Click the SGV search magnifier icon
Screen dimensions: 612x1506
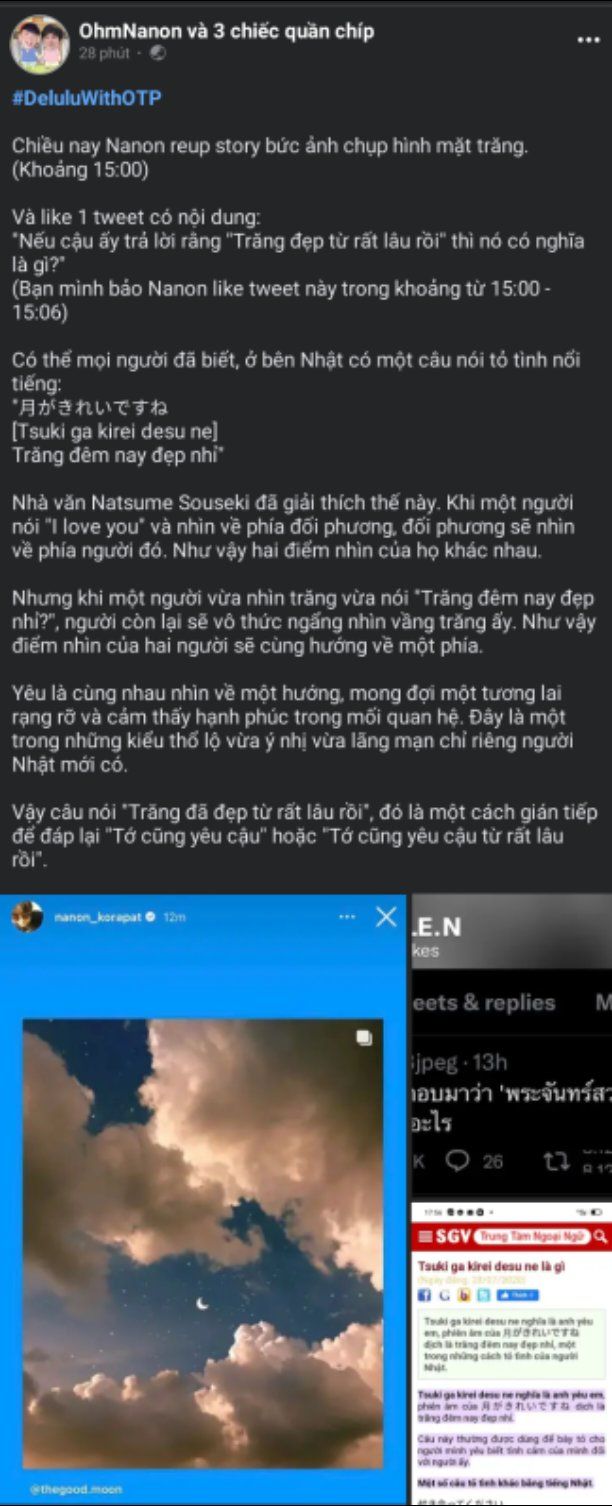coord(600,1237)
